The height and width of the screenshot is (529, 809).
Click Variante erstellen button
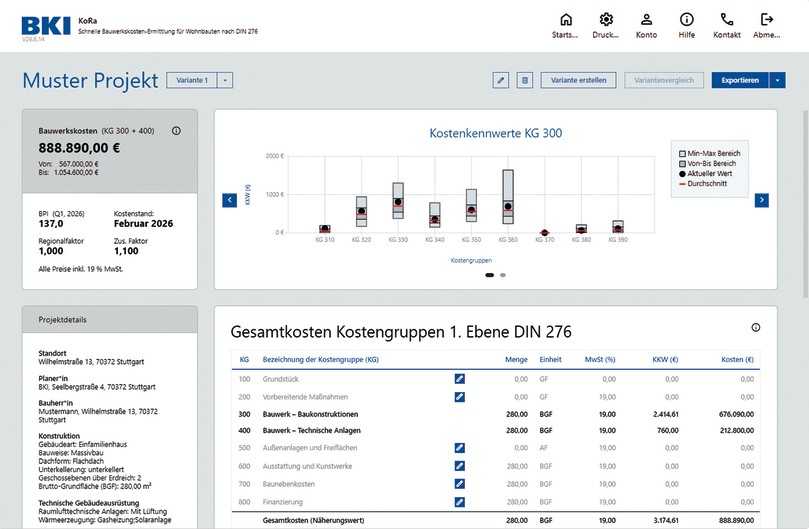[x=578, y=81]
